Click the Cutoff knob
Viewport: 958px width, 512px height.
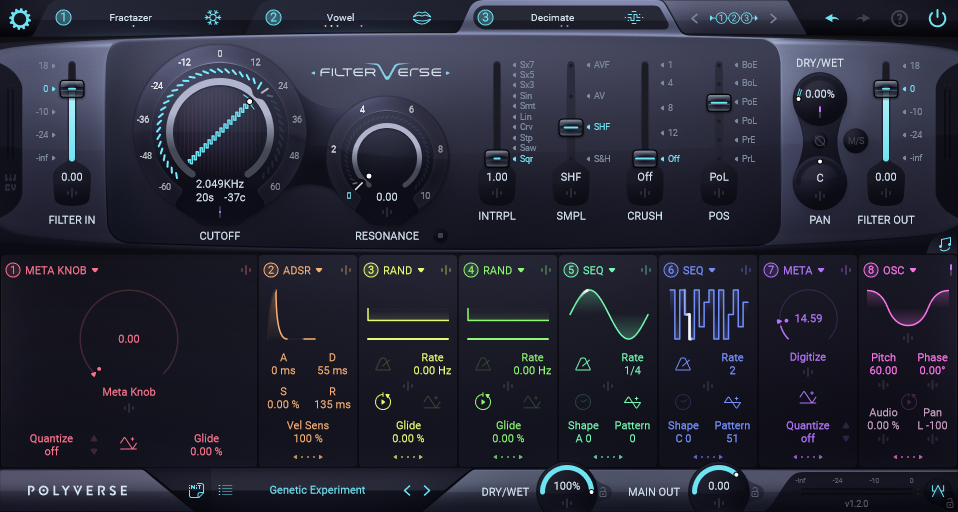219,130
